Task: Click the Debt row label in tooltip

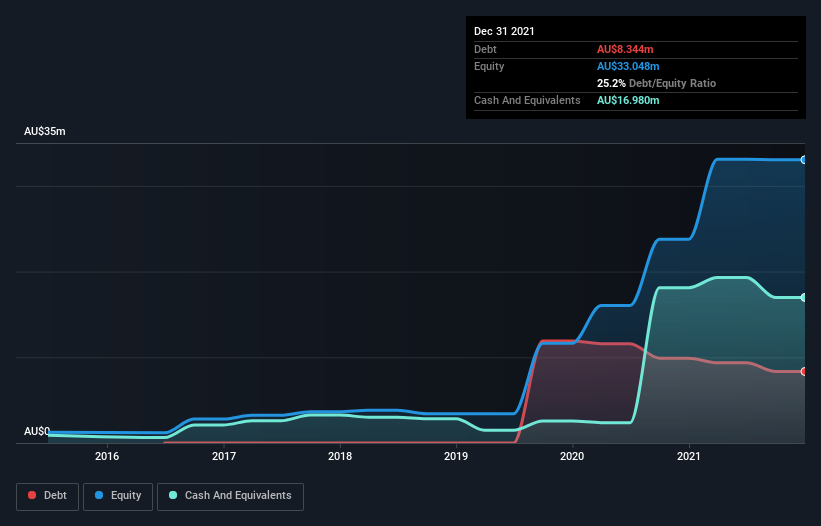Action: point(485,49)
